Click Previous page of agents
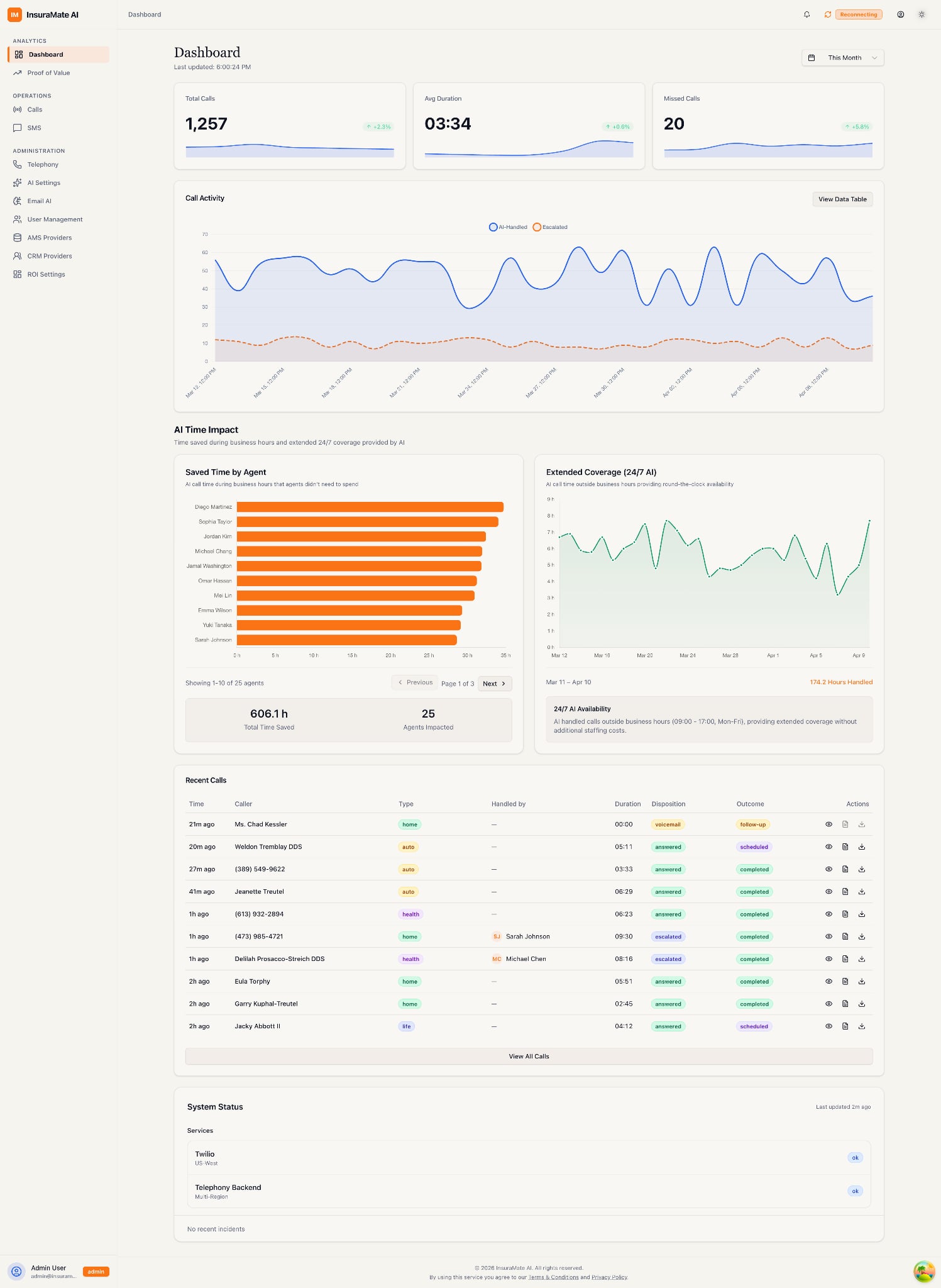The height and width of the screenshot is (1288, 941). pyautogui.click(x=415, y=682)
